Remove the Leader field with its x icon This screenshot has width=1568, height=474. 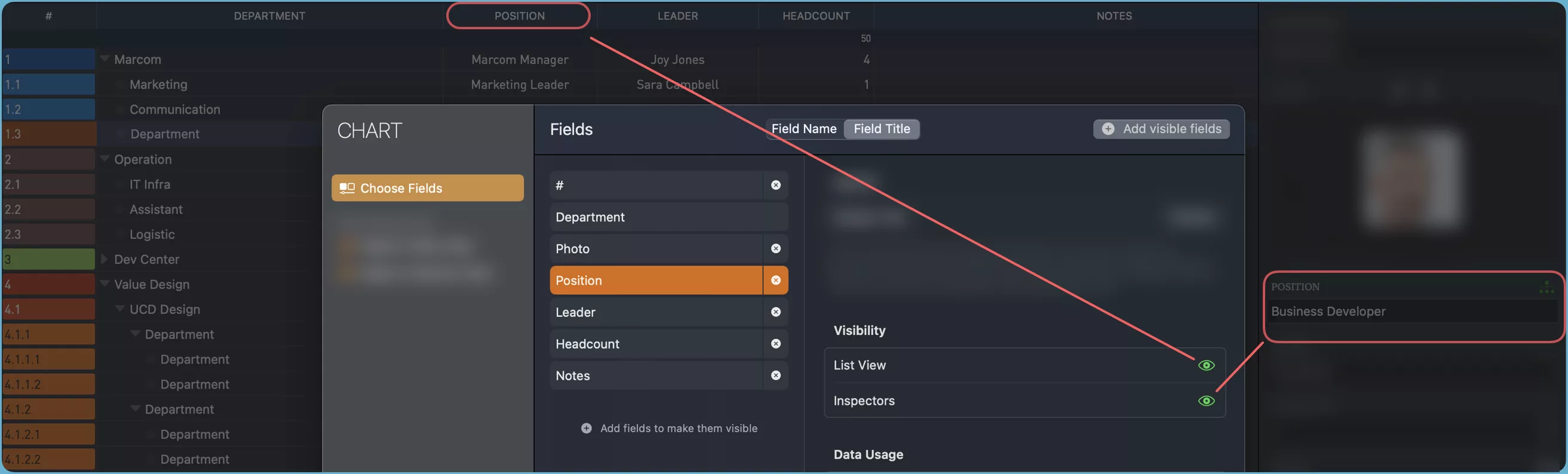pyautogui.click(x=775, y=312)
